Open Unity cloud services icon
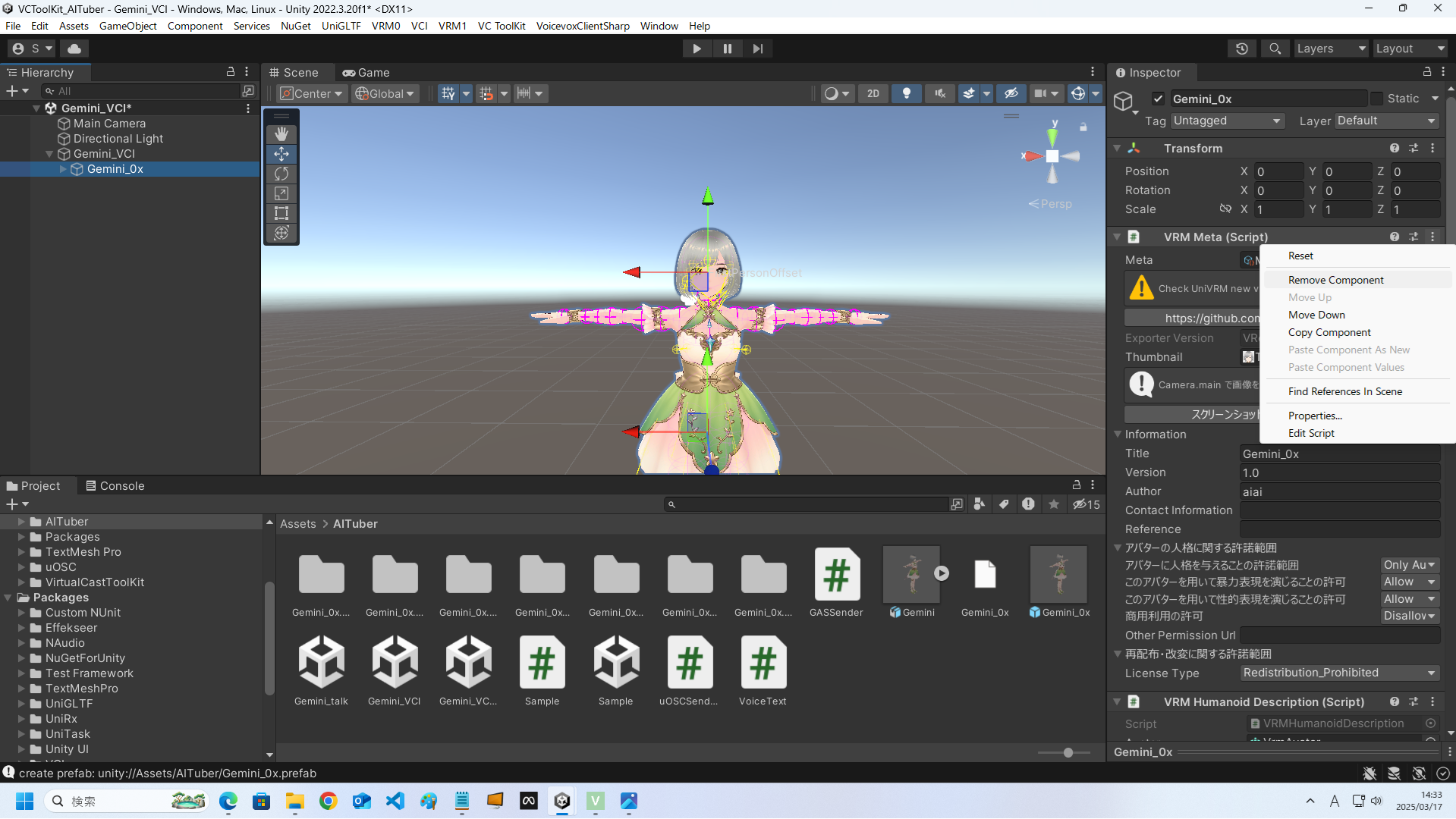1456x819 pixels. [x=74, y=49]
